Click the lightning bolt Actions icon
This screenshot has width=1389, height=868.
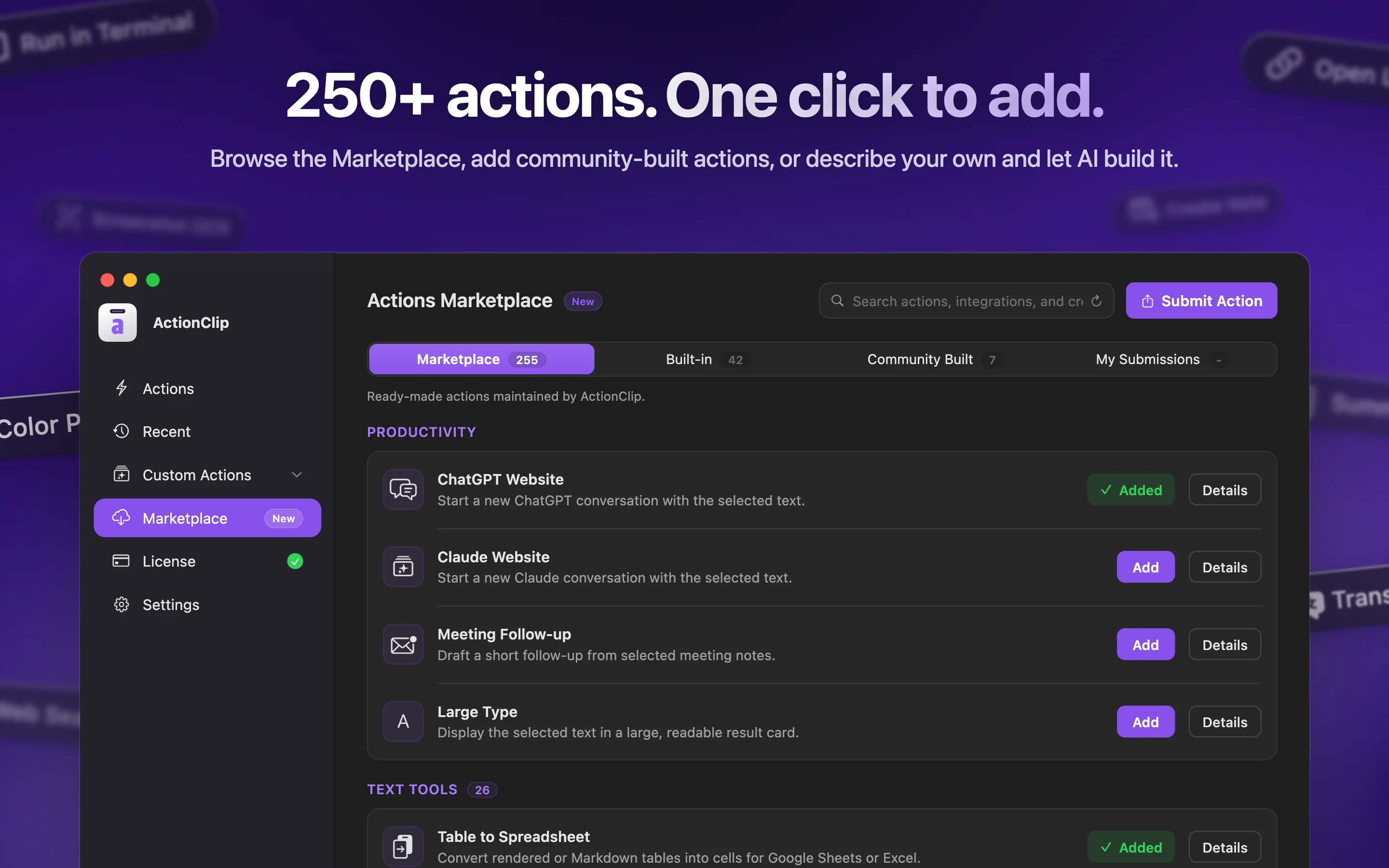pyautogui.click(x=121, y=388)
